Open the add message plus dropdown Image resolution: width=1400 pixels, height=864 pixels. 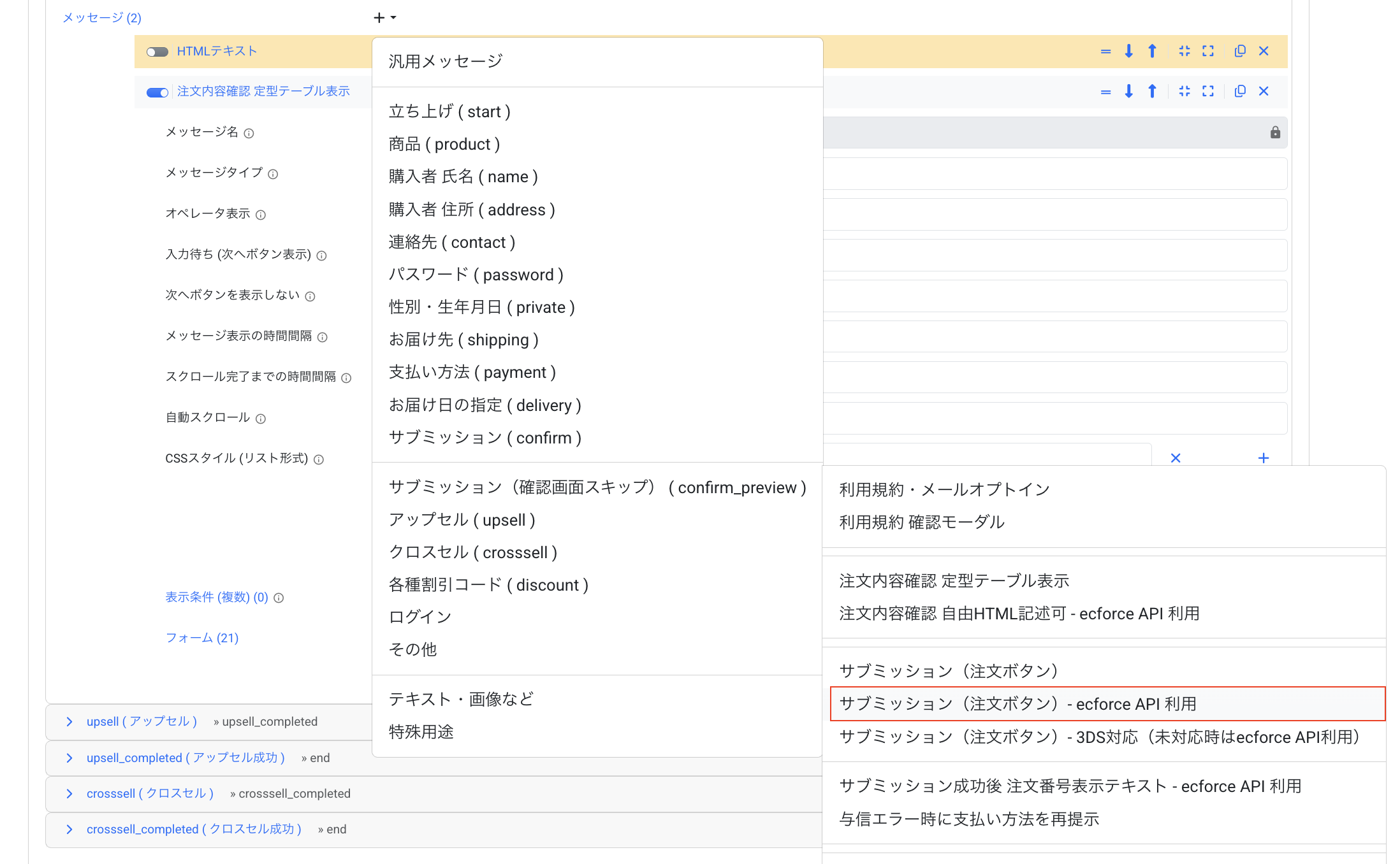click(x=384, y=17)
